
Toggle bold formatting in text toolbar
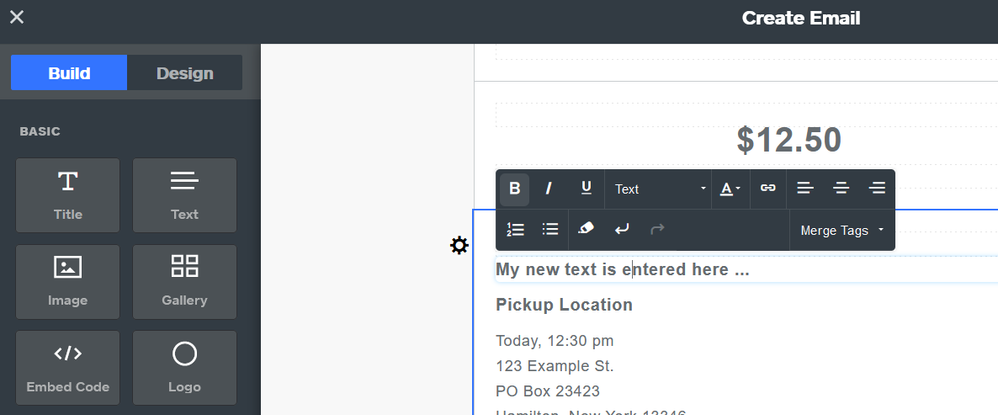(x=515, y=189)
